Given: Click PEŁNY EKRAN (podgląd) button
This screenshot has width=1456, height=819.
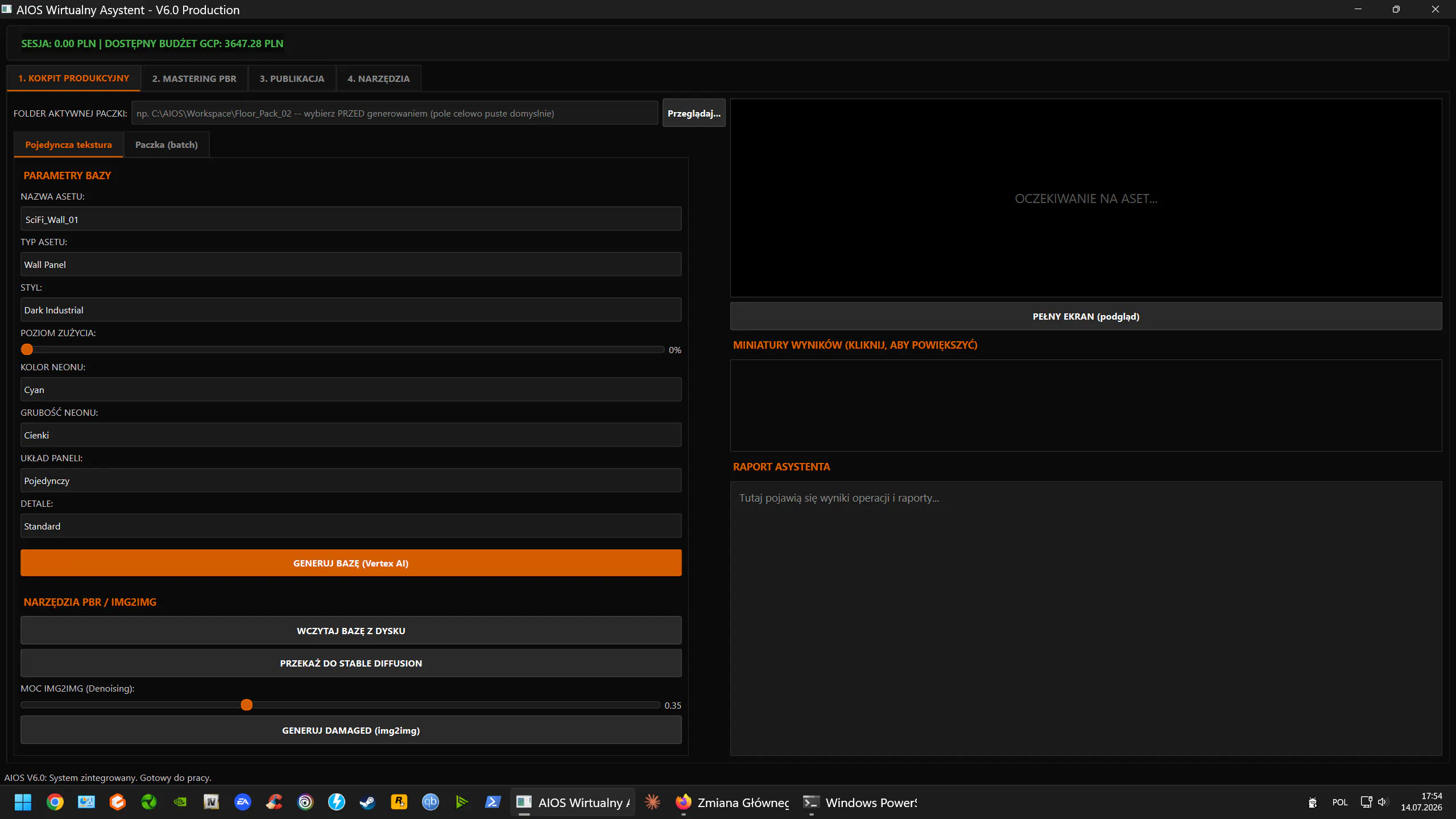Looking at the screenshot, I should (x=1086, y=316).
